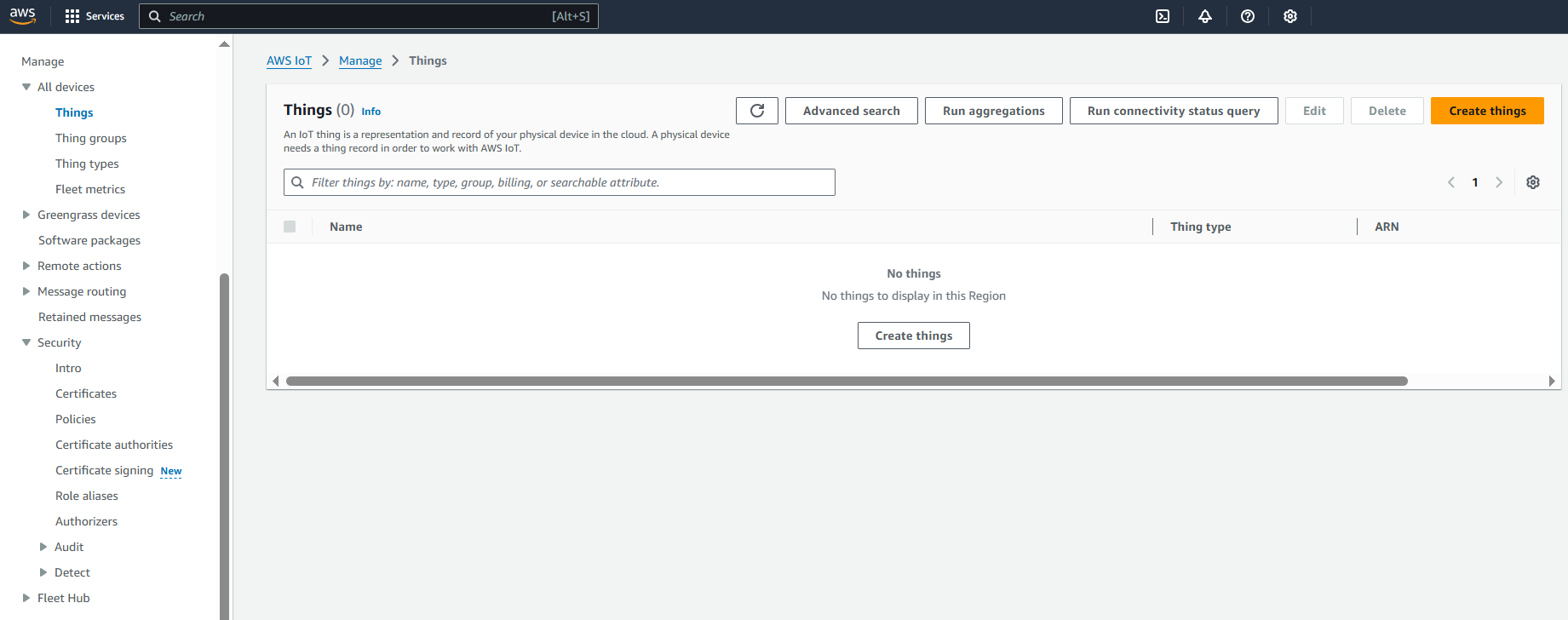Click the AWS logo home icon
1568x620 pixels.
[23, 16]
